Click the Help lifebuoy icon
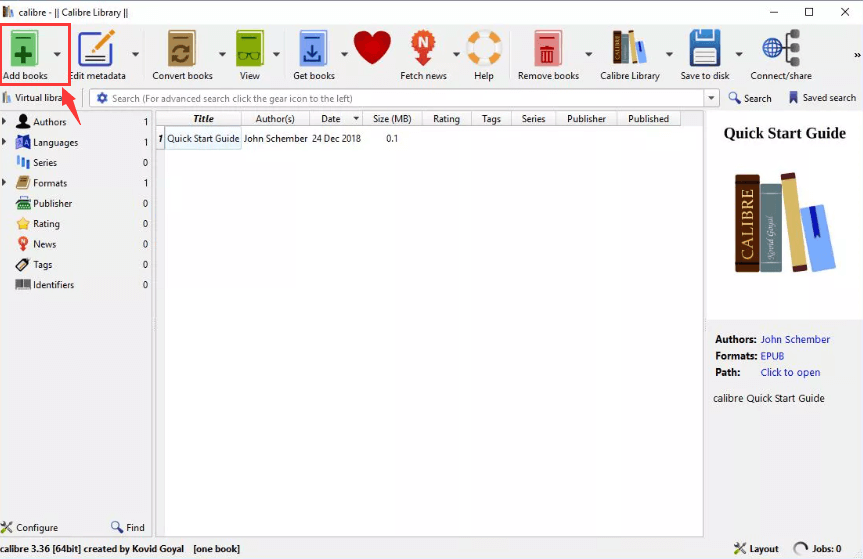 (484, 48)
